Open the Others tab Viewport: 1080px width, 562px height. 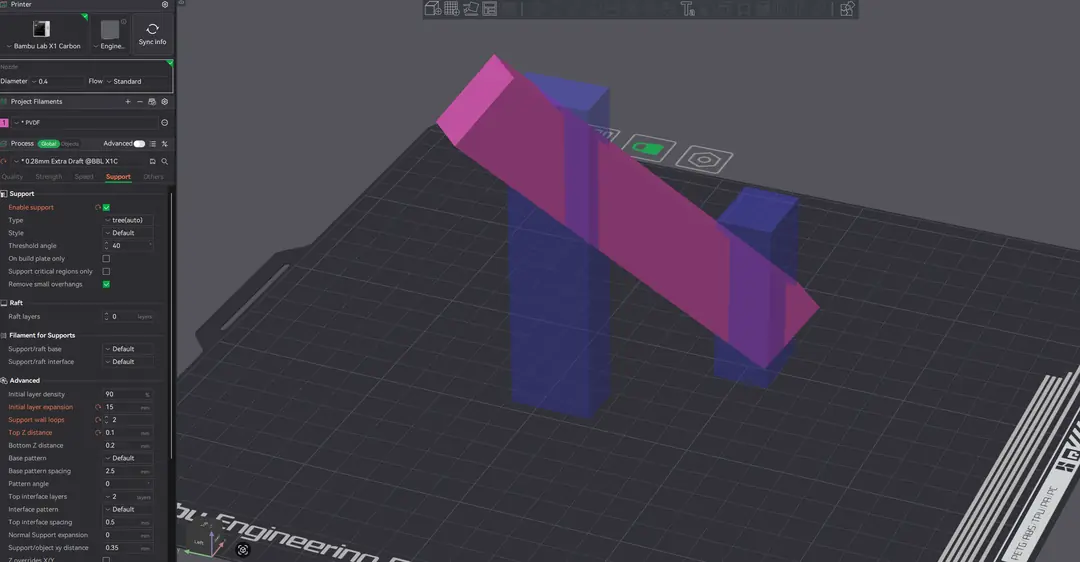coord(153,177)
